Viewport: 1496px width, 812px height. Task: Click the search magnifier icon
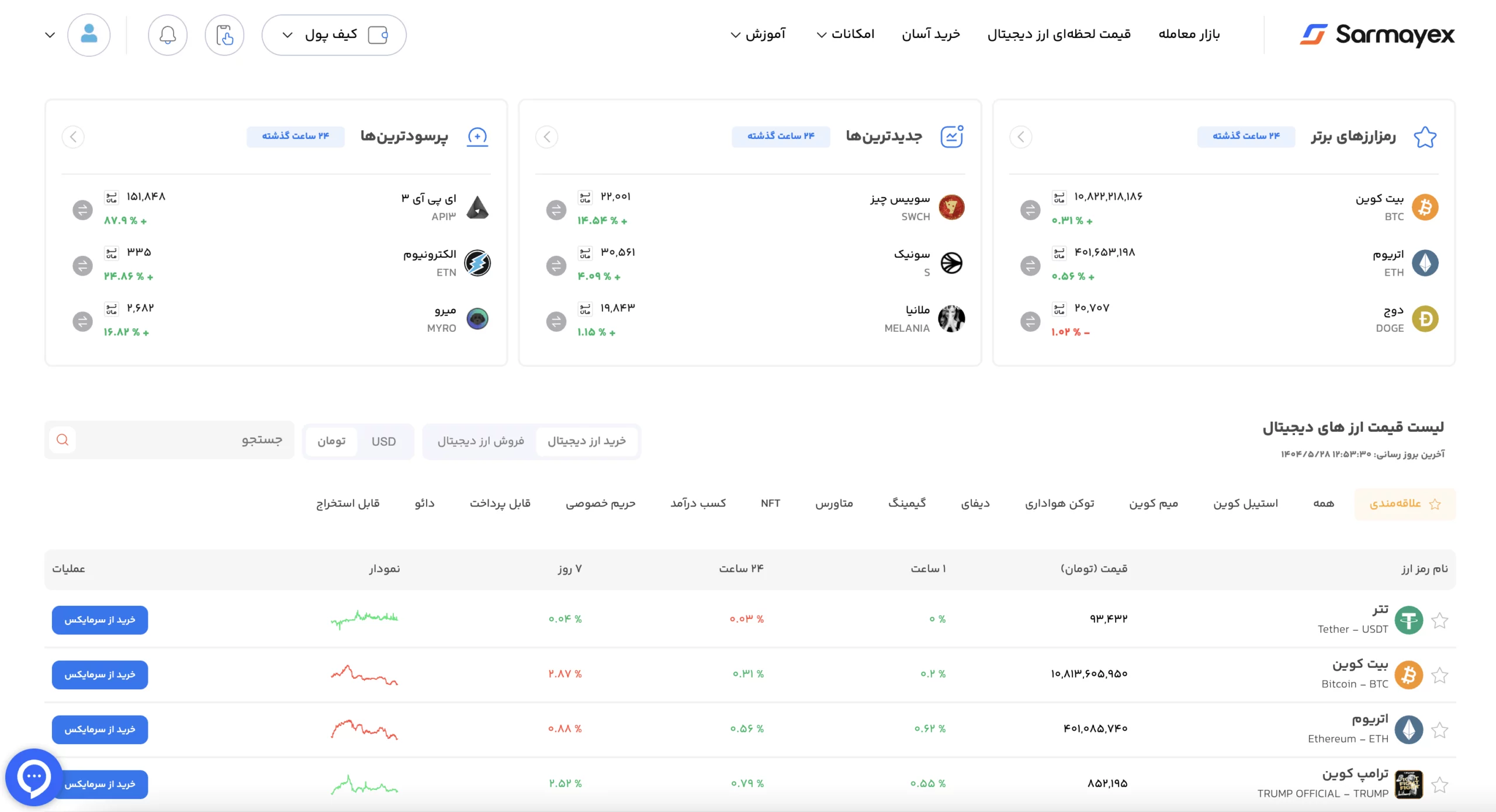point(63,440)
